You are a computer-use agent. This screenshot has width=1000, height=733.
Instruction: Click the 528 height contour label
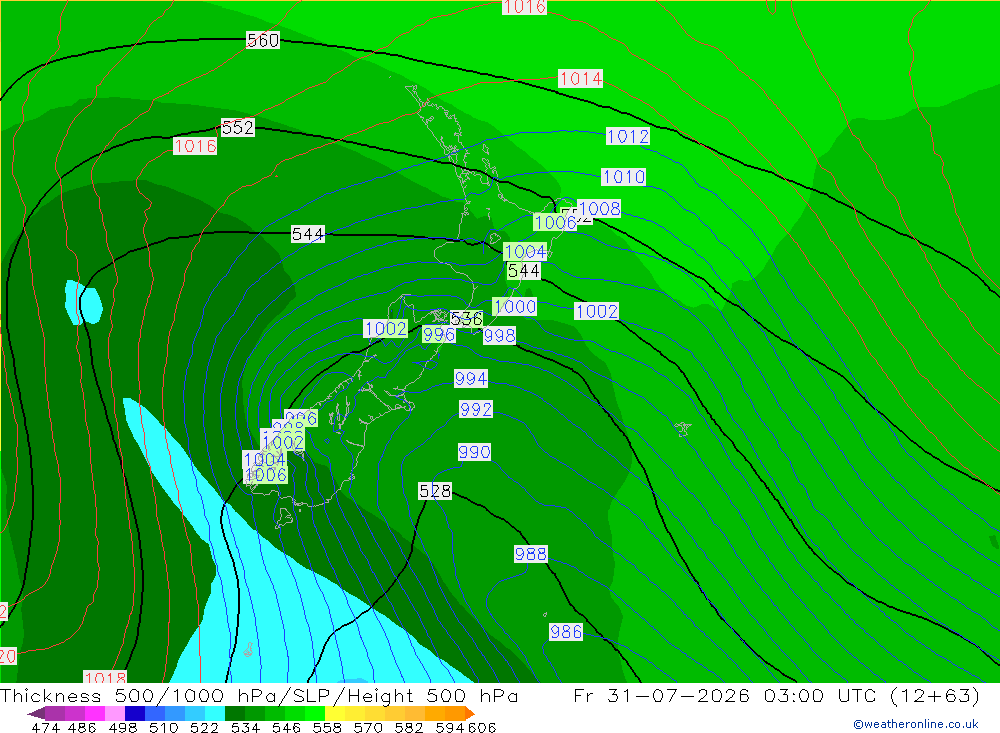coord(435,491)
